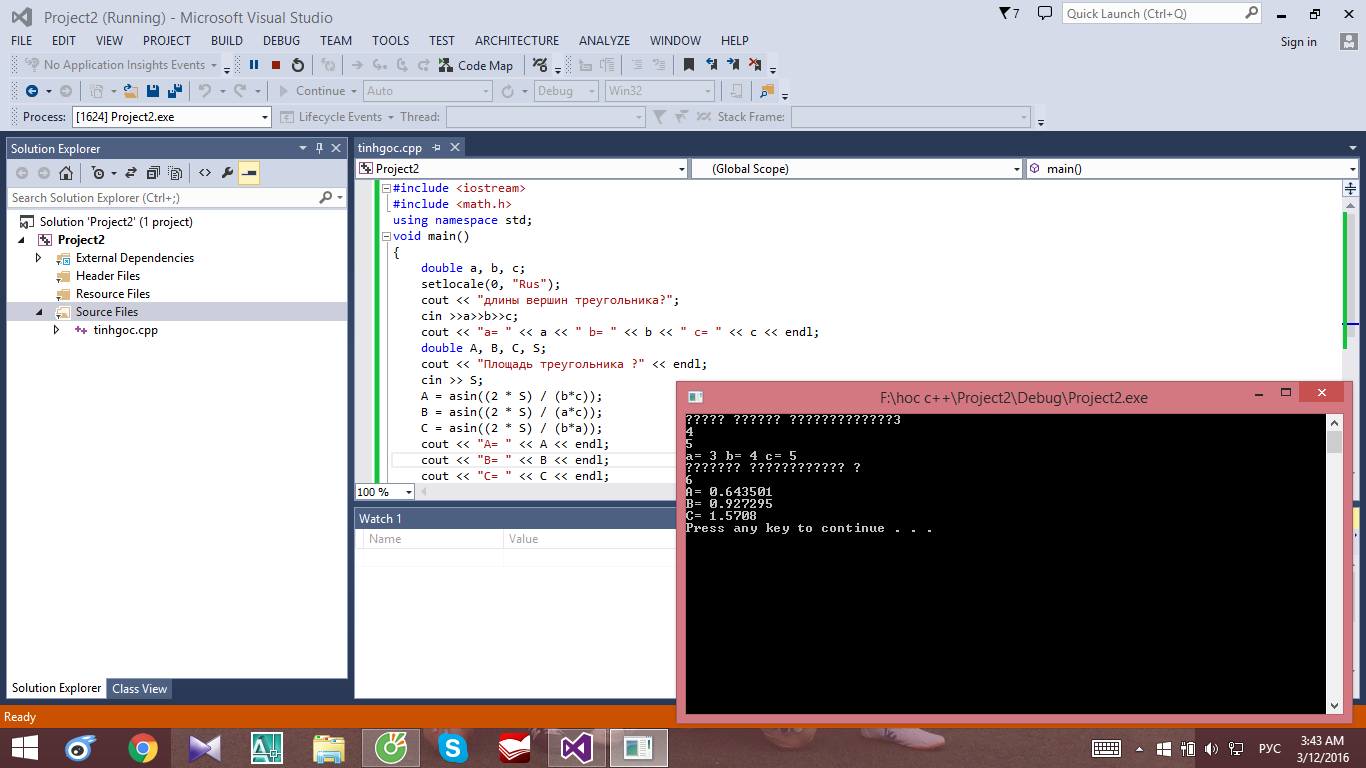This screenshot has height=768, width=1366.
Task: Toggle auto-hide pin on Solution Explorer
Action: pyautogui.click(x=320, y=148)
